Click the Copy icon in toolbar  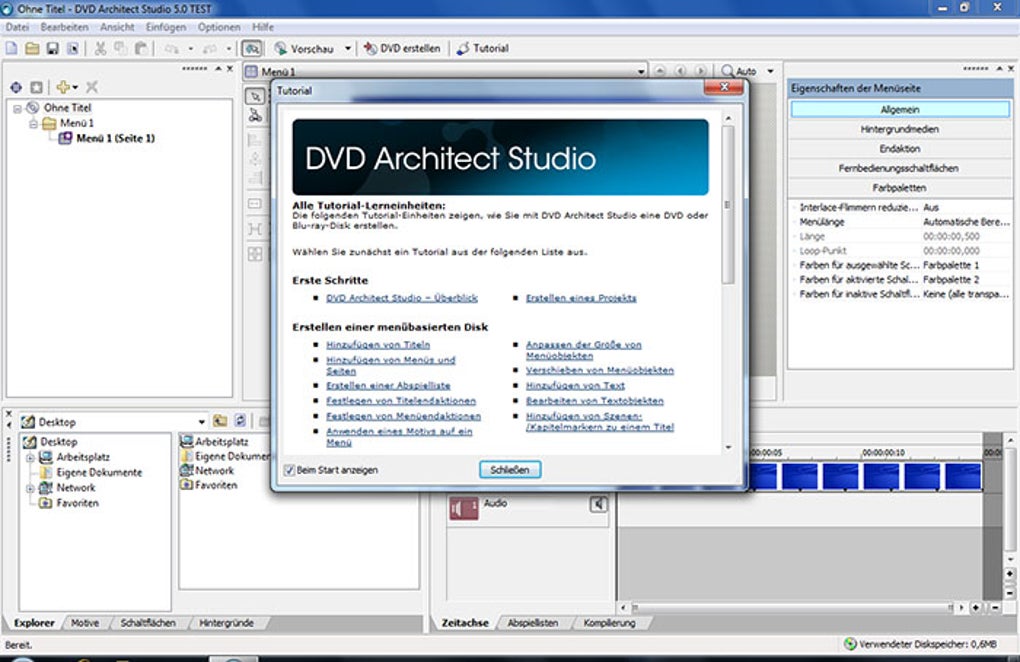click(120, 49)
